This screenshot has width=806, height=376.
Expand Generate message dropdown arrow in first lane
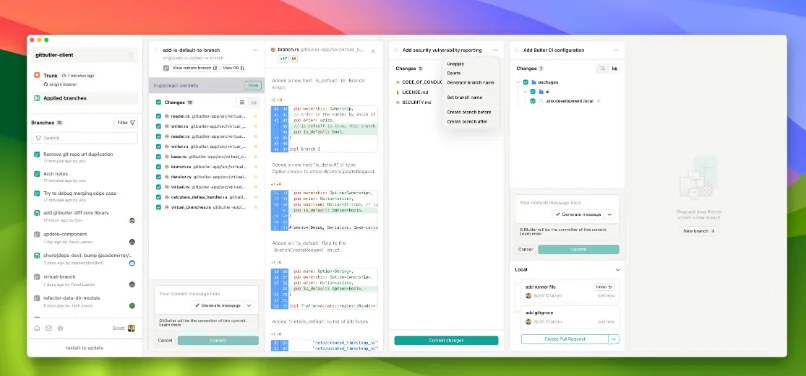249,306
